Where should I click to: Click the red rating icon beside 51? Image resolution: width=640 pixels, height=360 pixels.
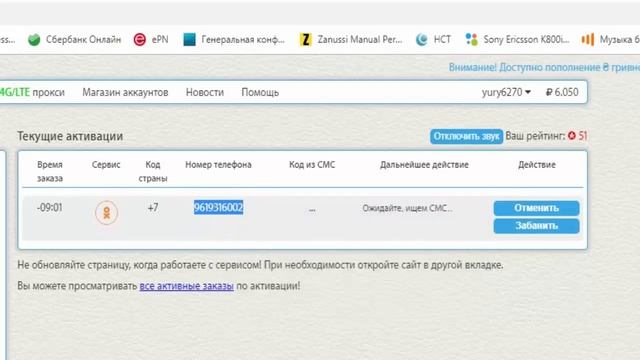[572, 136]
